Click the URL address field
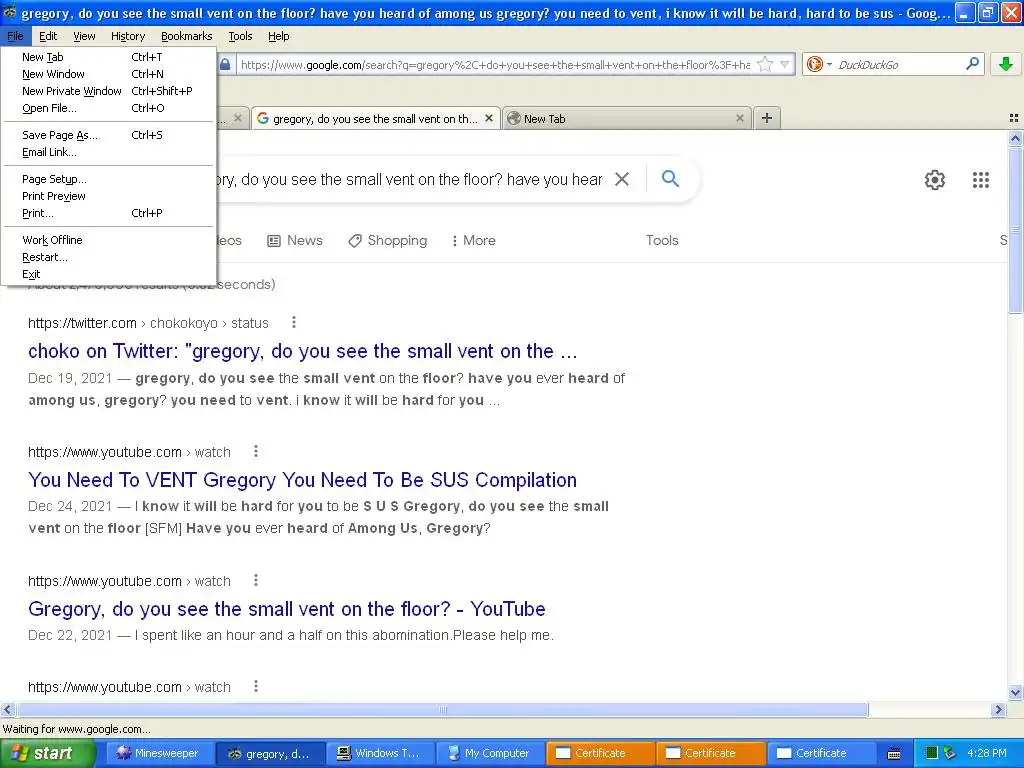This screenshot has width=1024, height=768. click(495, 64)
